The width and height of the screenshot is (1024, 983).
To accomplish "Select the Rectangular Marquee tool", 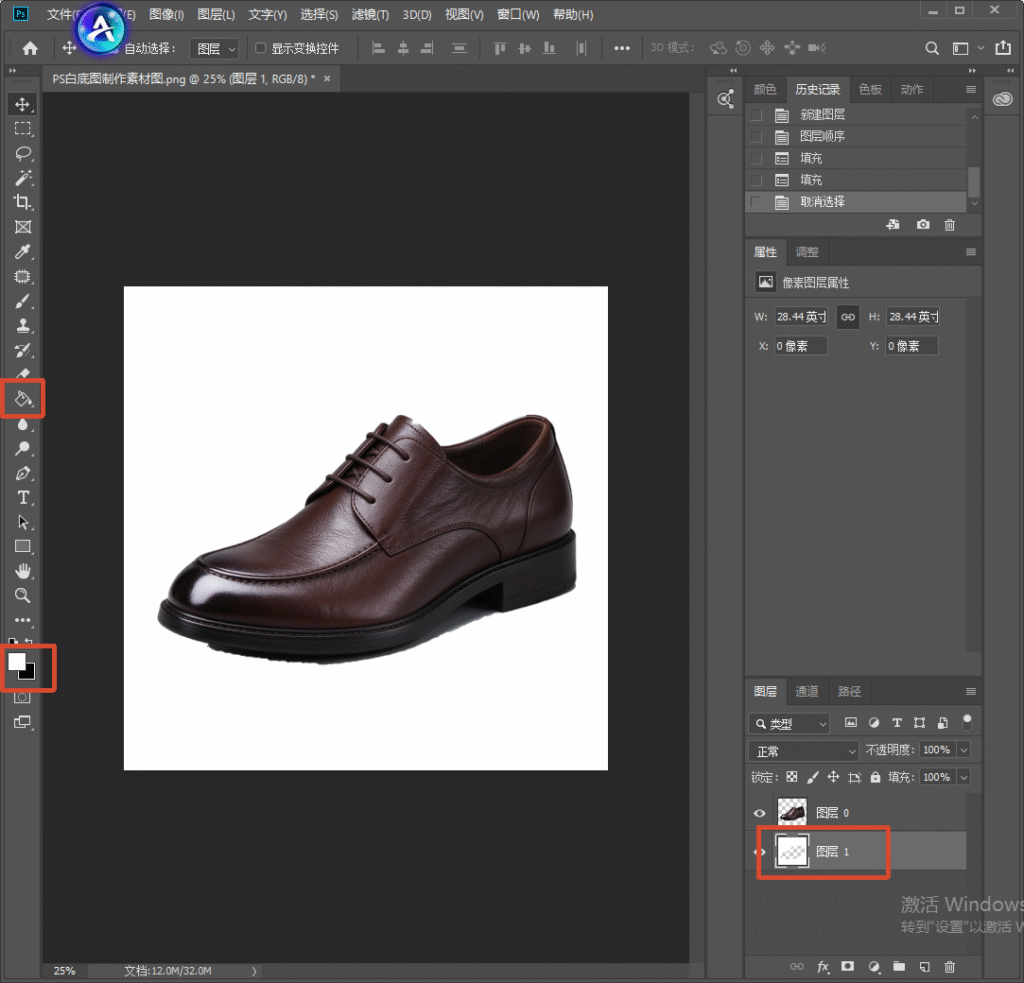I will click(x=23, y=129).
